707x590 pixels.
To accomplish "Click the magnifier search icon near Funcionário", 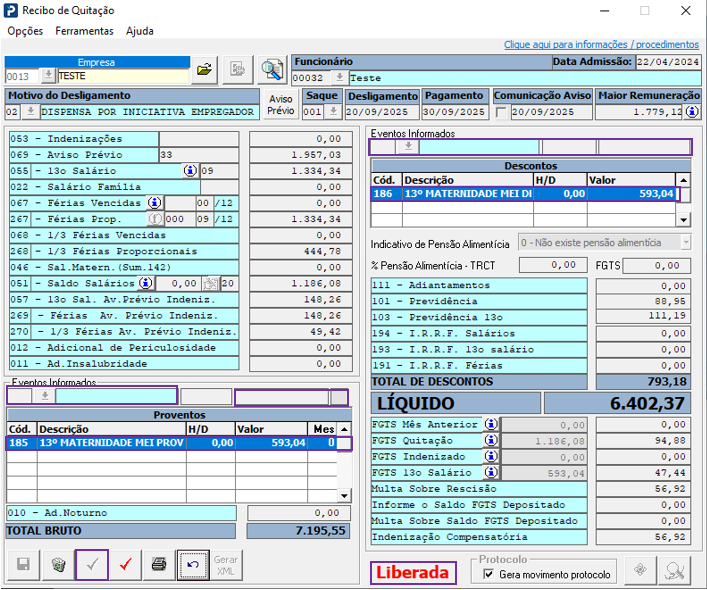I will [272, 70].
